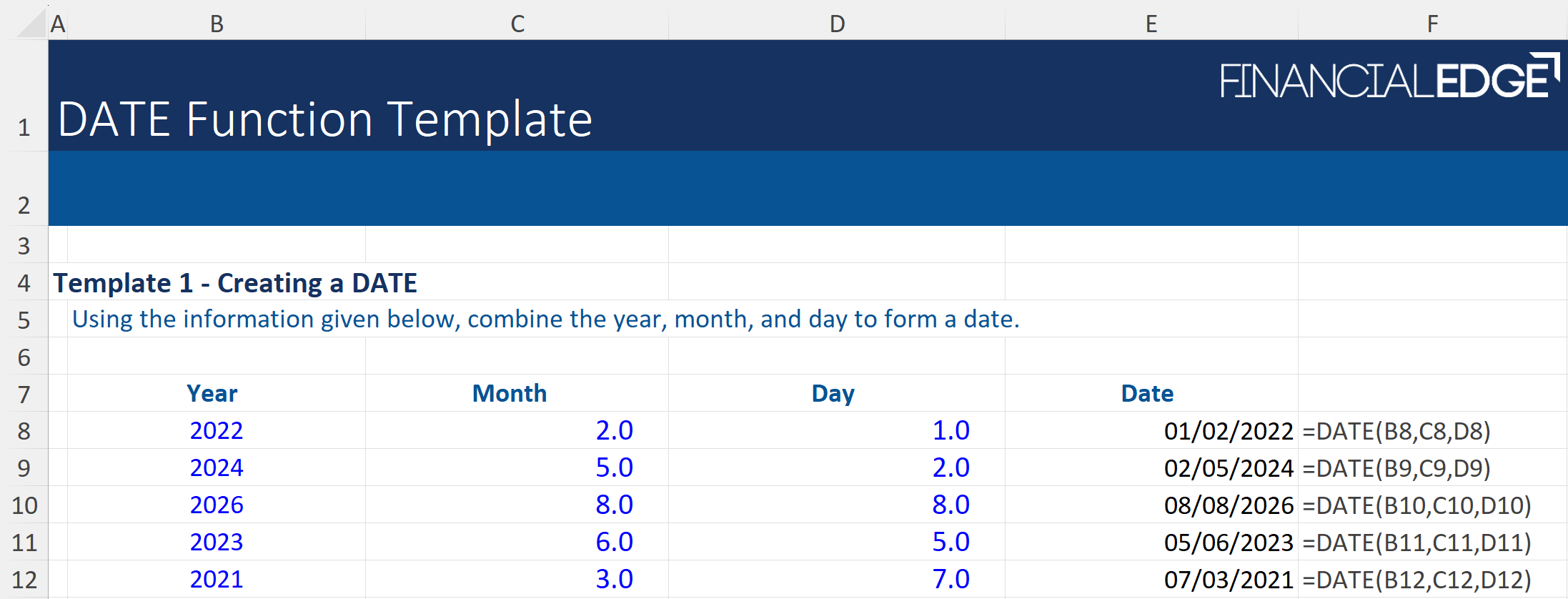Select row 12 header
This screenshot has height=599, width=1568.
24,580
